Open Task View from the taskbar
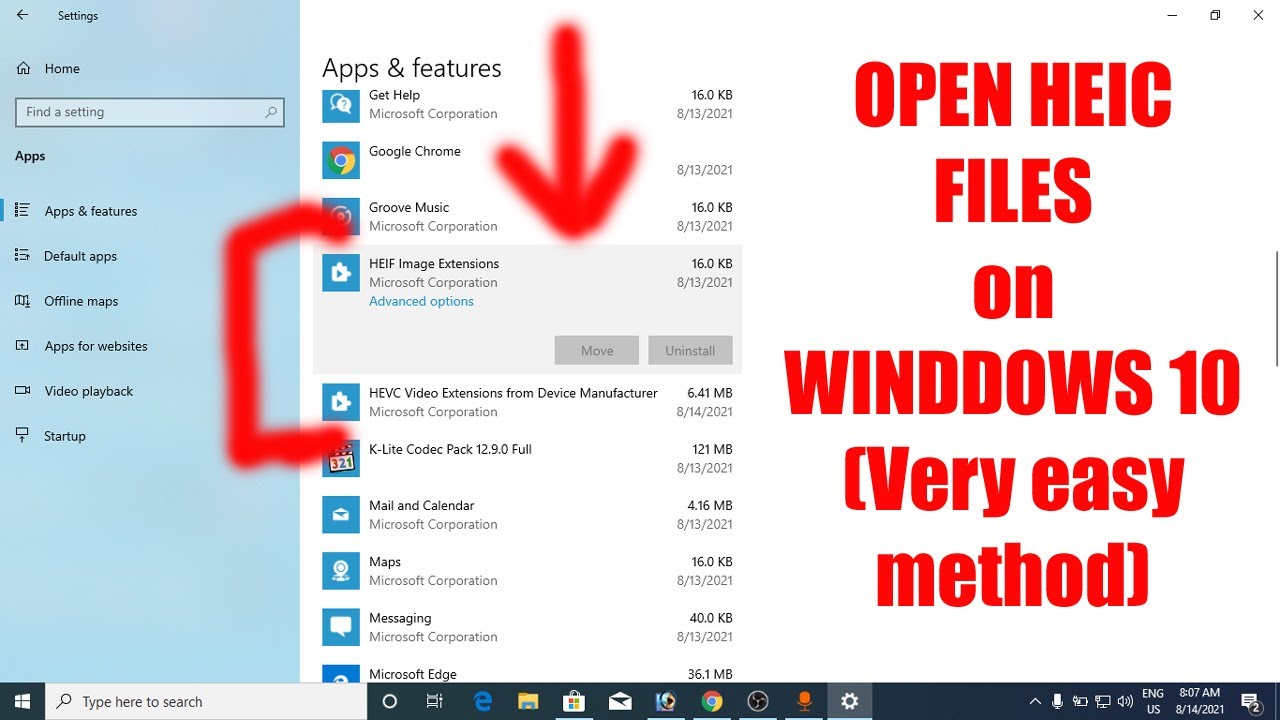 coord(435,701)
